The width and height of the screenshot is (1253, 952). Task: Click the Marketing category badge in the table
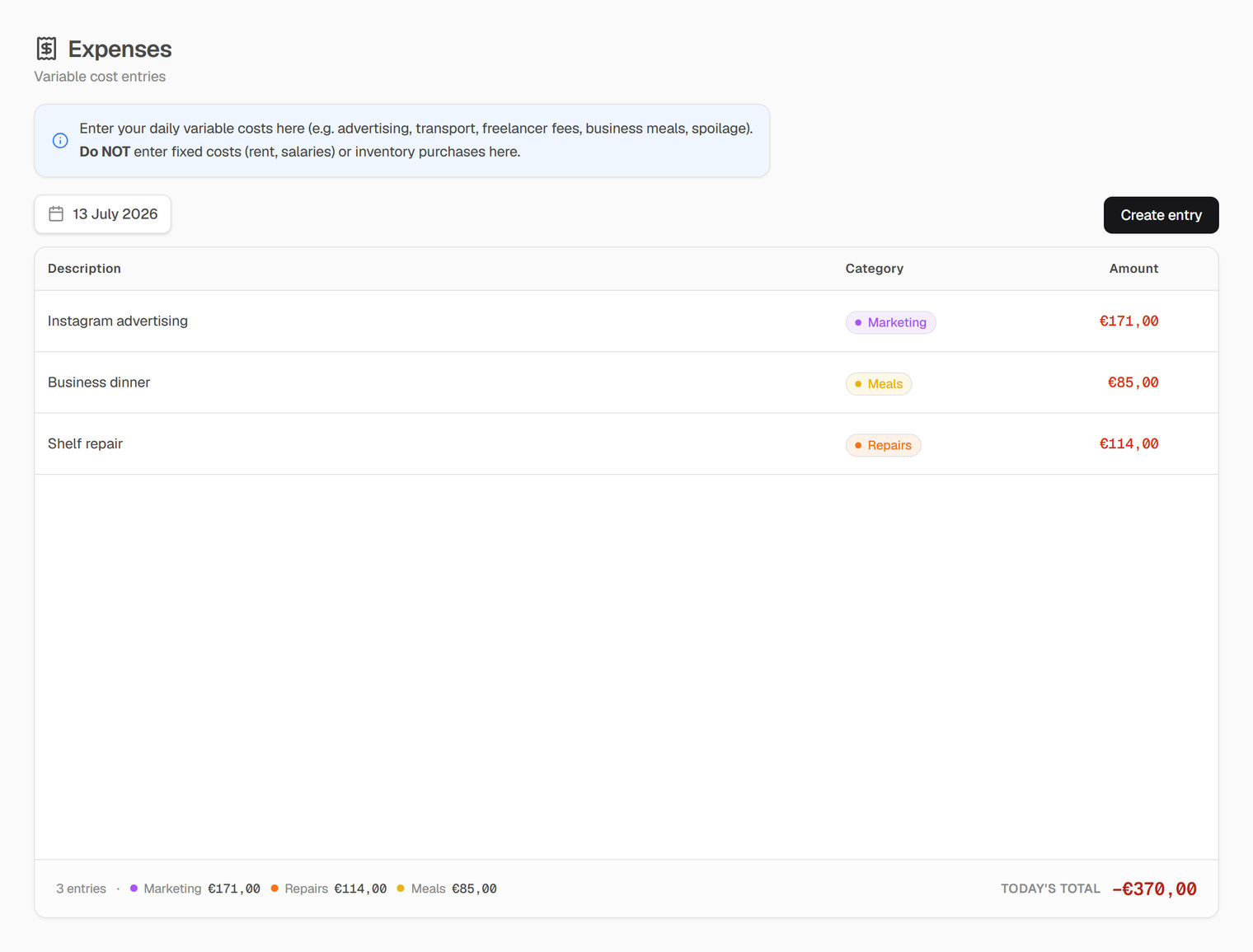tap(890, 322)
